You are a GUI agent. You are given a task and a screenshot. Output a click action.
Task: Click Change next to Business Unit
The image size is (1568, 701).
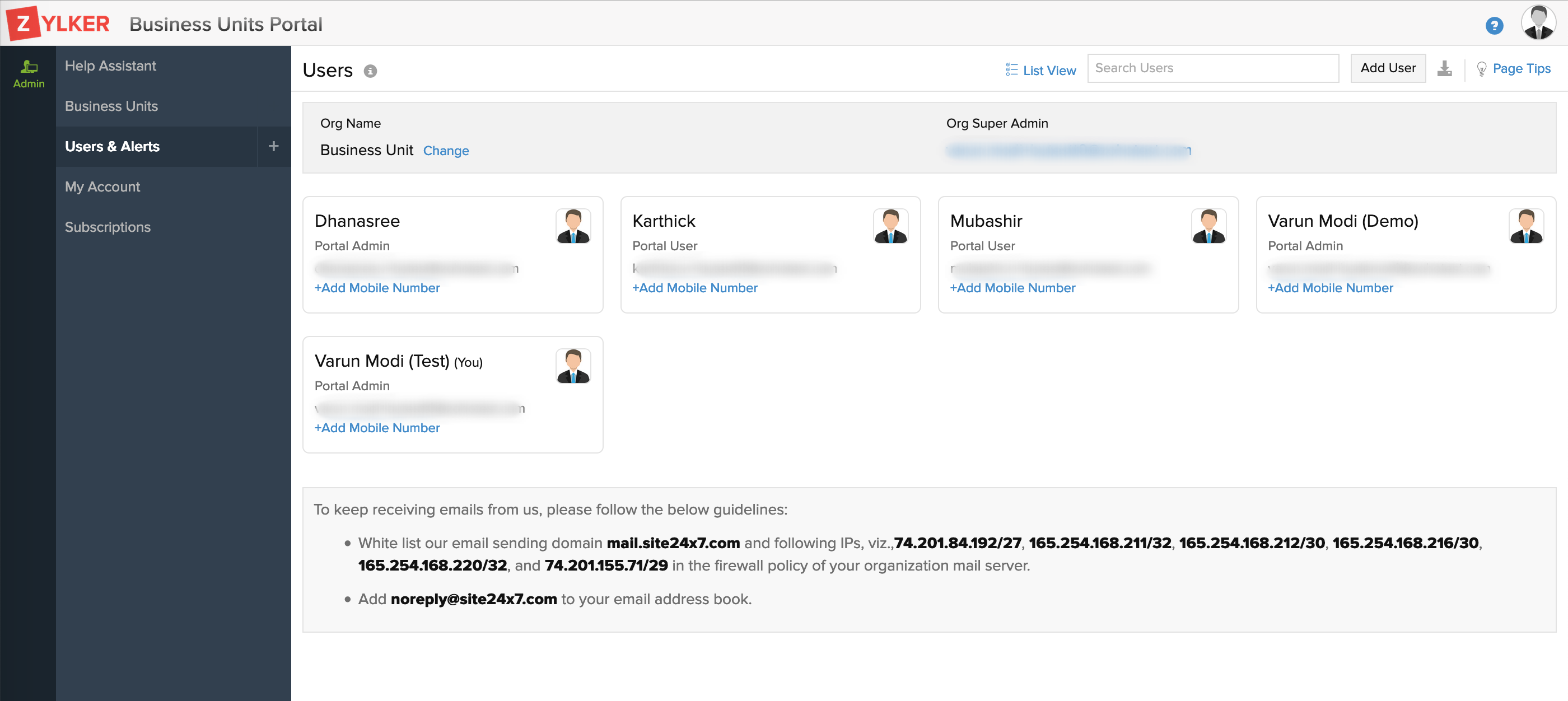(446, 150)
